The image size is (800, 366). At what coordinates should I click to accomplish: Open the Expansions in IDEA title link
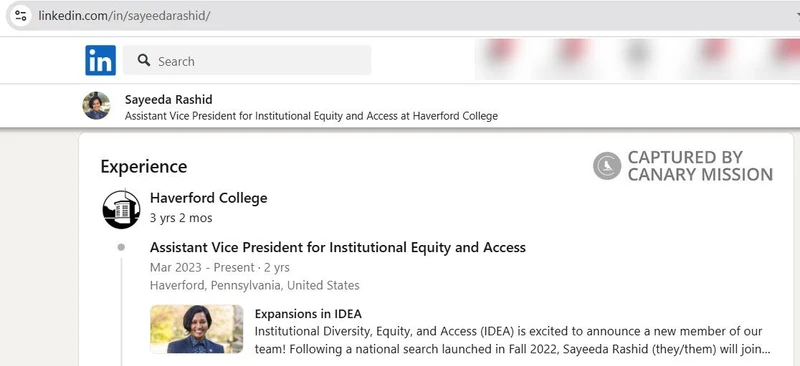coord(308,313)
